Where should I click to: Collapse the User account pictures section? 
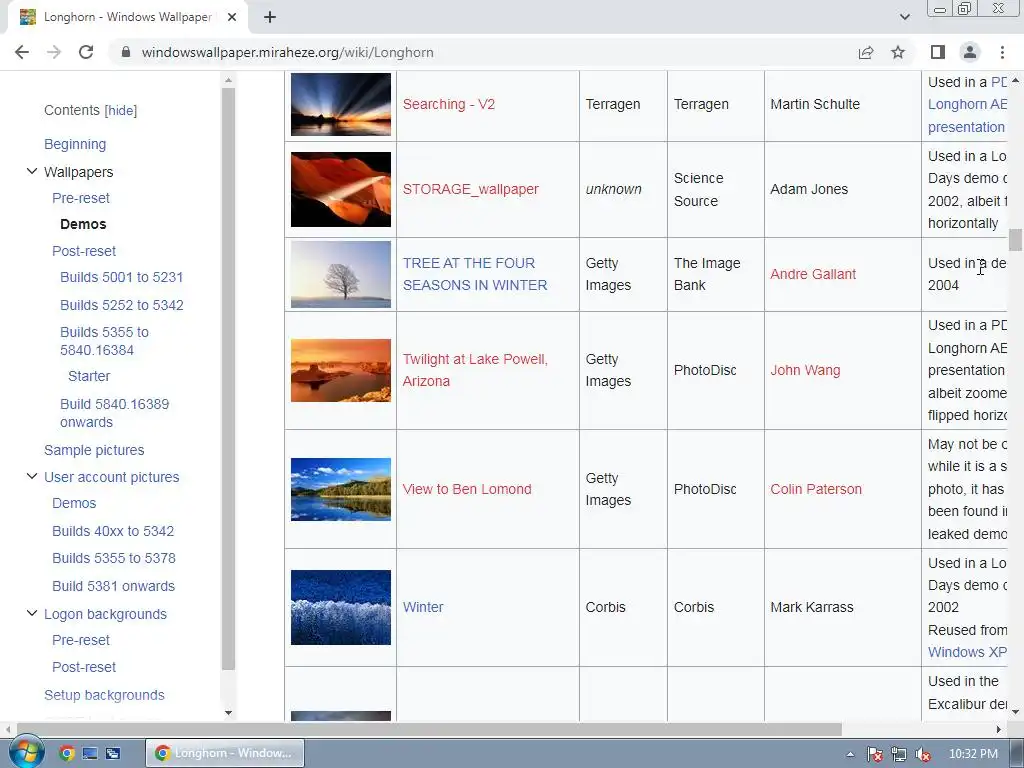pos(31,477)
